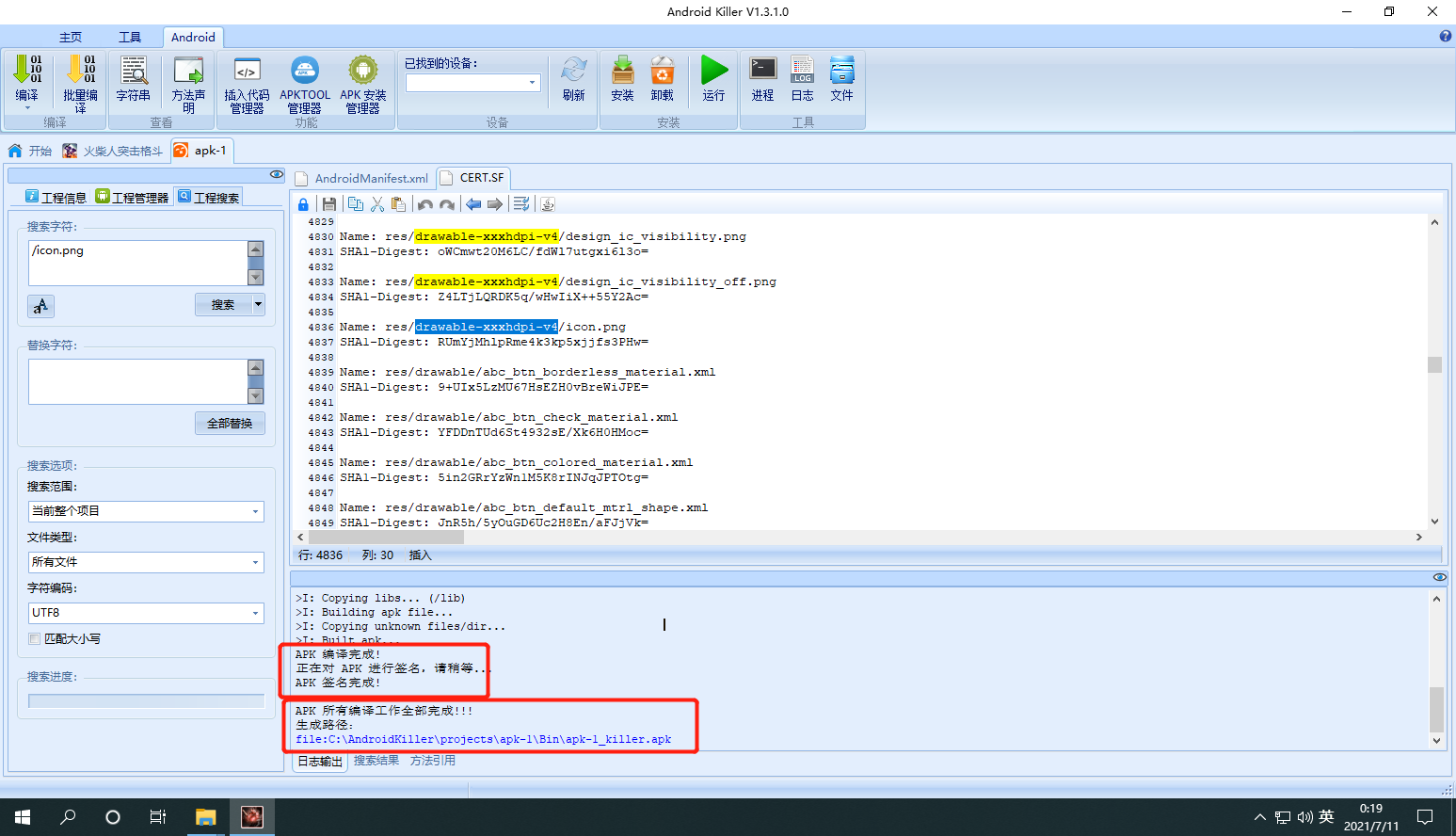Click the save icon in editor toolbar
This screenshot has height=836, width=1456.
tap(329, 204)
